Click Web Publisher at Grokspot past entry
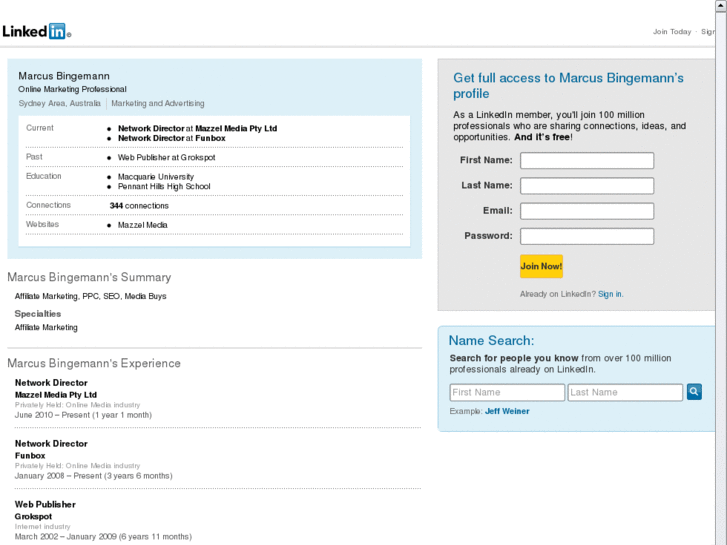The height and width of the screenshot is (545, 727). click(166, 158)
